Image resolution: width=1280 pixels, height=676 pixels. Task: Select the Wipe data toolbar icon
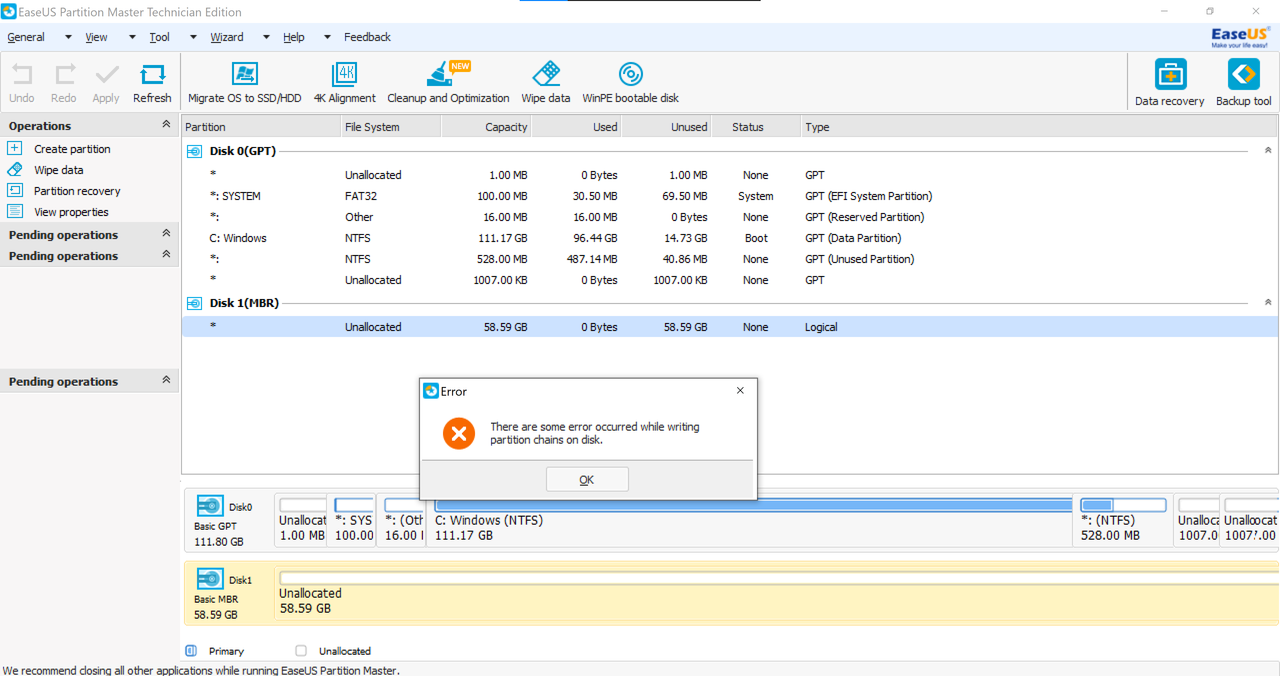(x=546, y=74)
